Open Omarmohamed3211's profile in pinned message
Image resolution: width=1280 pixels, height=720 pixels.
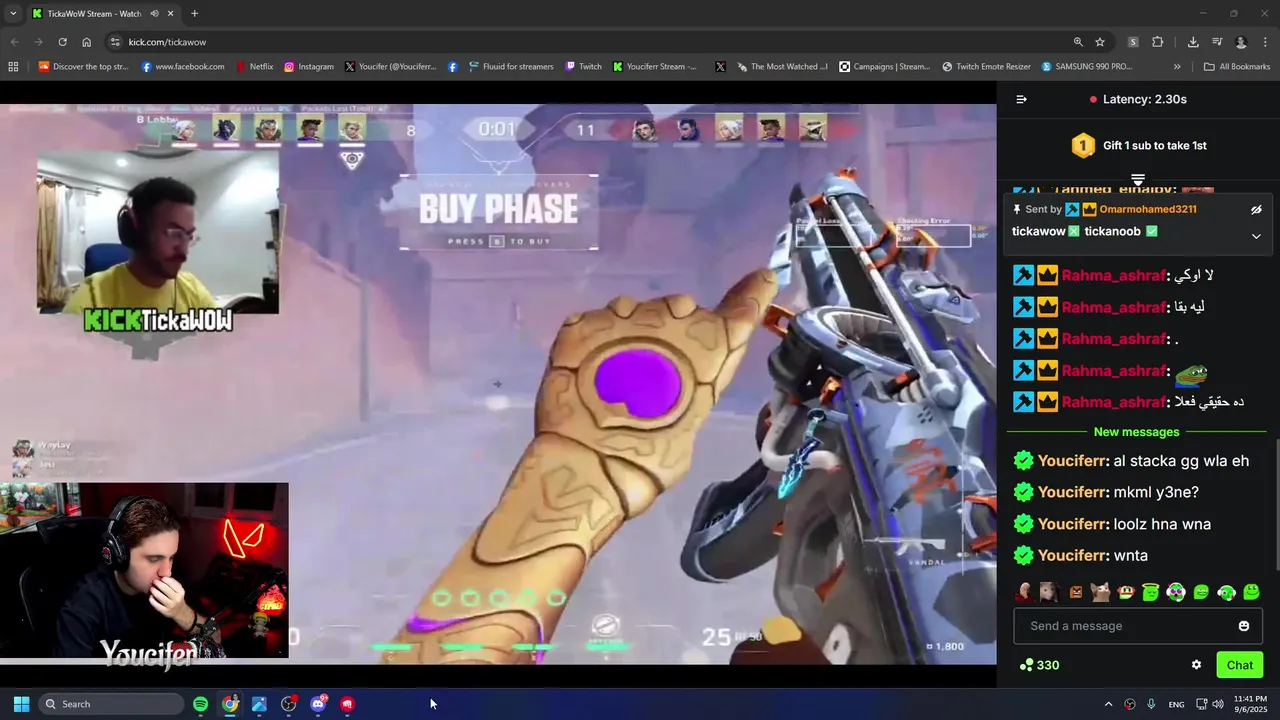1148,210
